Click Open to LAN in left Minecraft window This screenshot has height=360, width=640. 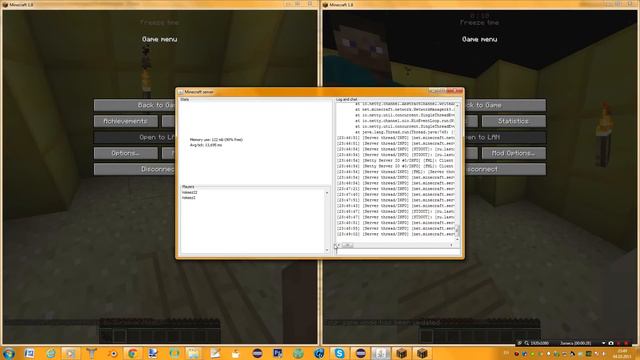pos(135,137)
